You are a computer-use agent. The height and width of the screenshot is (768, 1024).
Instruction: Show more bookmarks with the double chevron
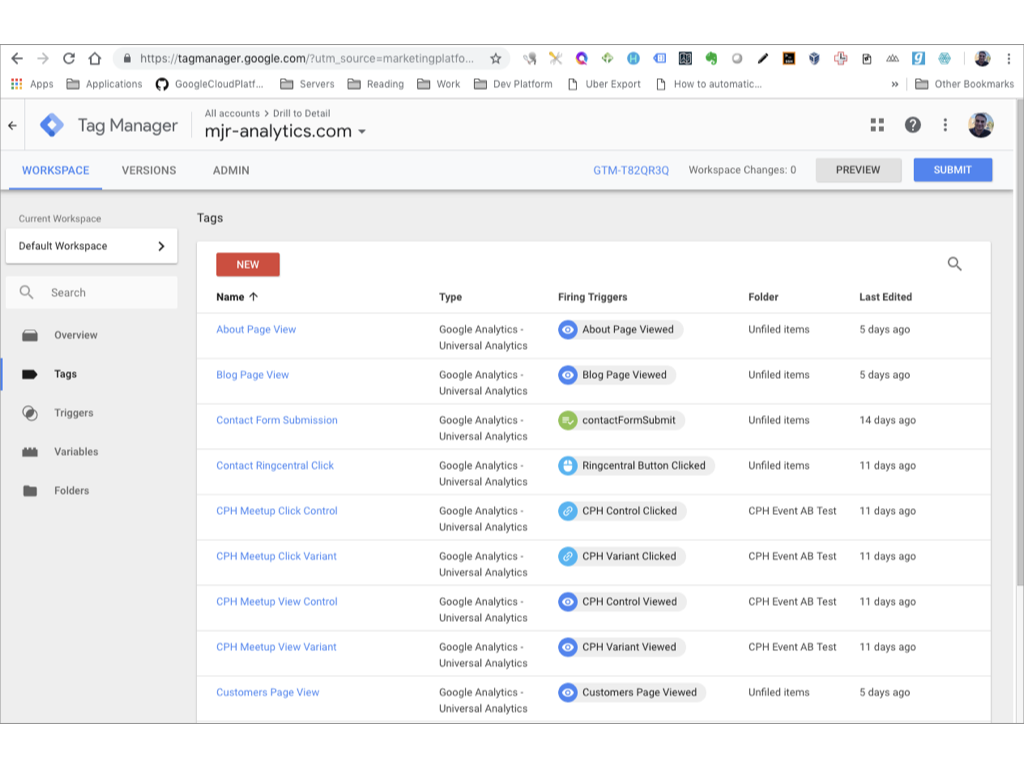click(x=895, y=84)
